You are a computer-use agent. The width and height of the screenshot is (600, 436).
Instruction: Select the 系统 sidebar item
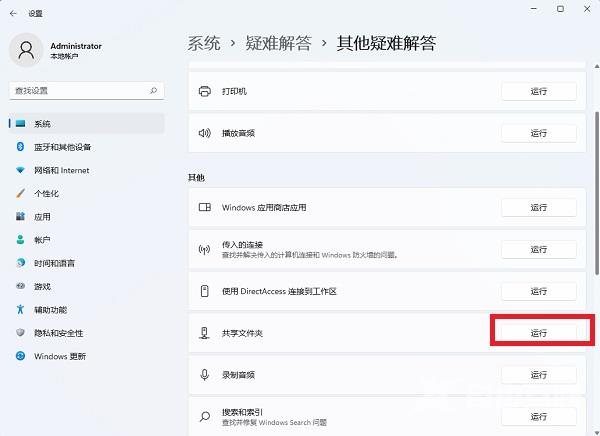[x=86, y=124]
